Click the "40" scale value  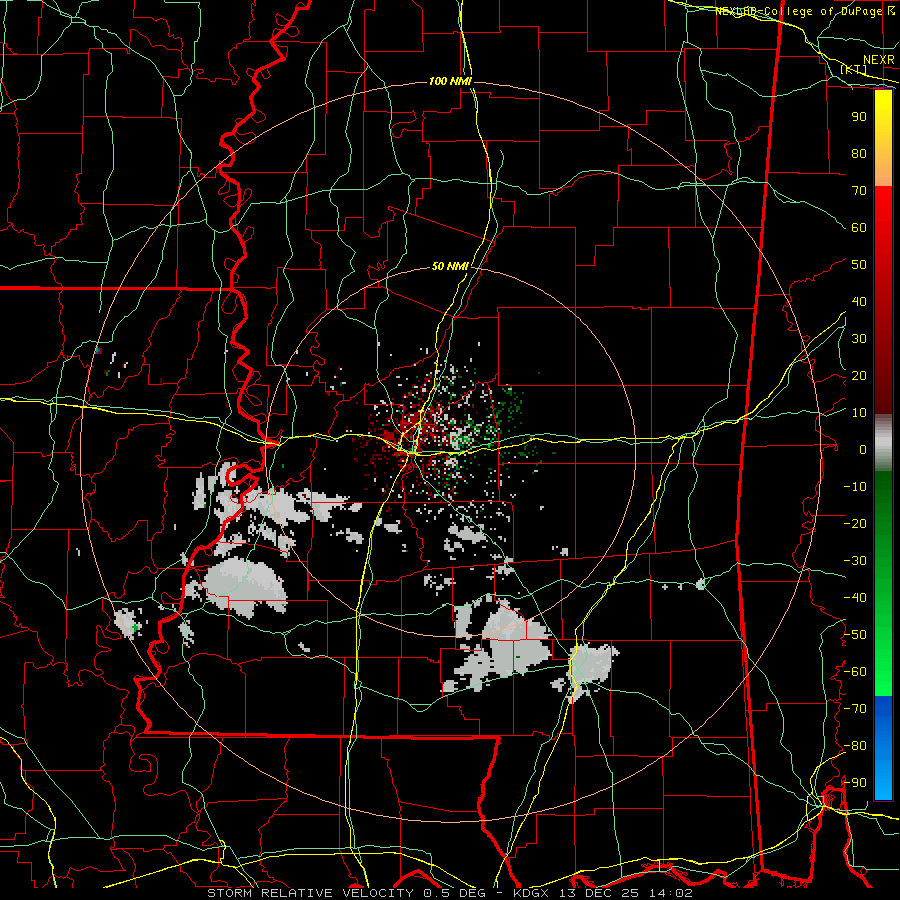click(x=859, y=302)
